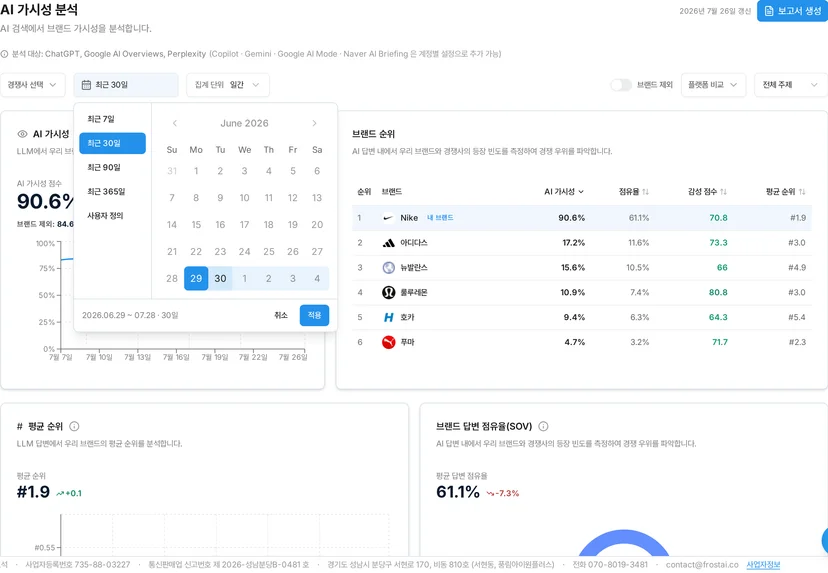
Task: Click the 2026.06.29 ~ 07.28 range text
Action: coord(130,315)
